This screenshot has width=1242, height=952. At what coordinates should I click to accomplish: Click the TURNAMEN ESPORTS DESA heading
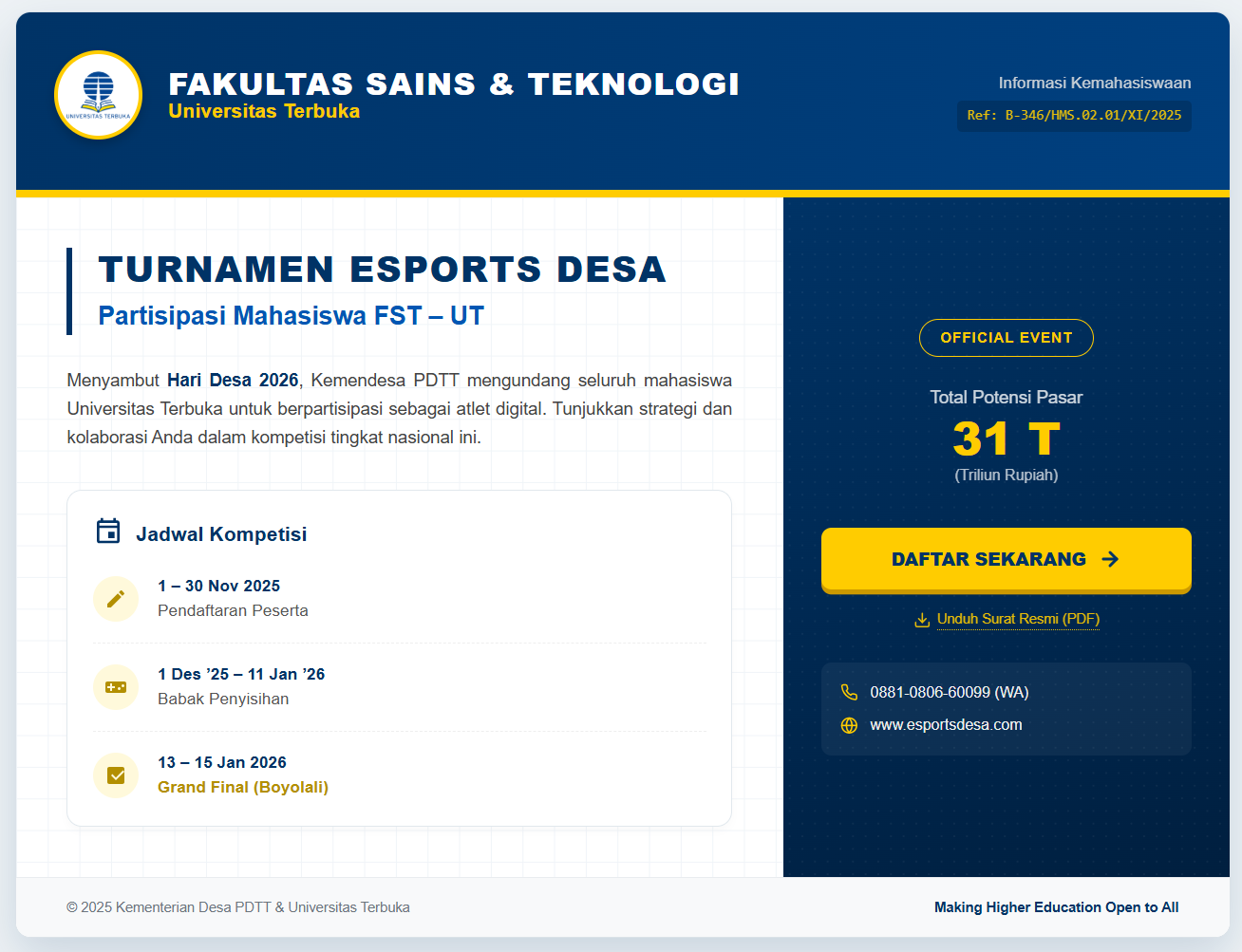pos(382,270)
